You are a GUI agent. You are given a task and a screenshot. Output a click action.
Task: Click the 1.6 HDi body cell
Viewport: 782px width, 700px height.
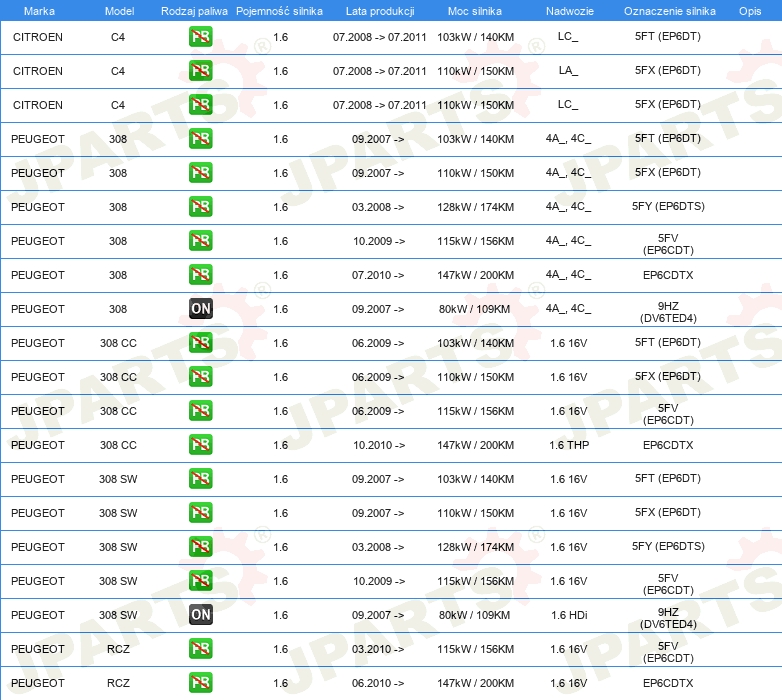(x=568, y=615)
